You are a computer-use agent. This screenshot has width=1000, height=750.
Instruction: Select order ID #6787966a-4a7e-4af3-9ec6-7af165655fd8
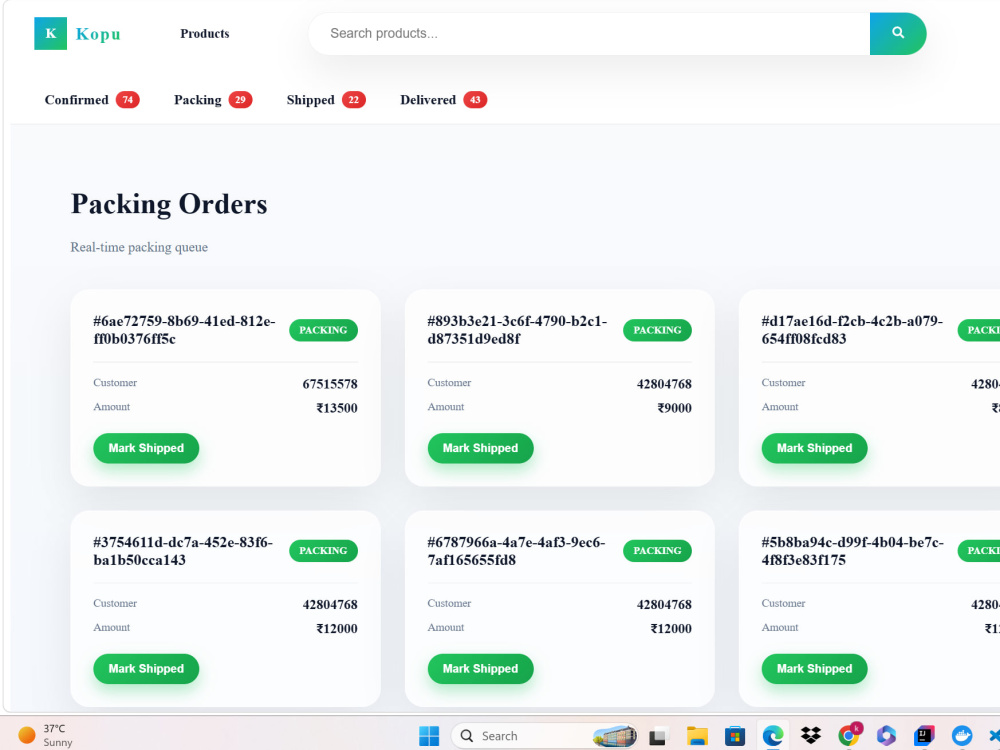click(x=516, y=551)
